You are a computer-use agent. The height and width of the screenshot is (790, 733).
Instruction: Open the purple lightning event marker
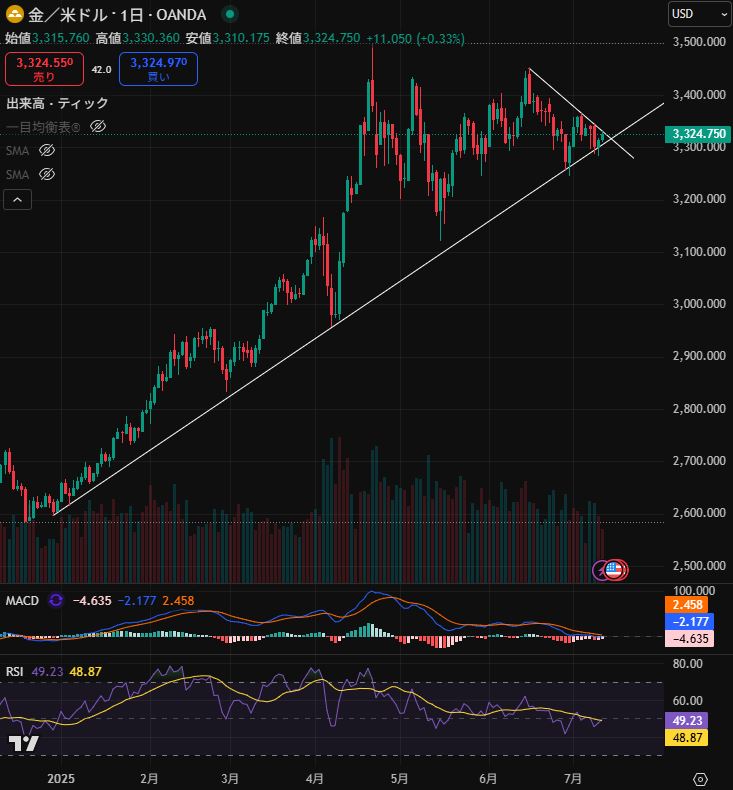coord(599,570)
